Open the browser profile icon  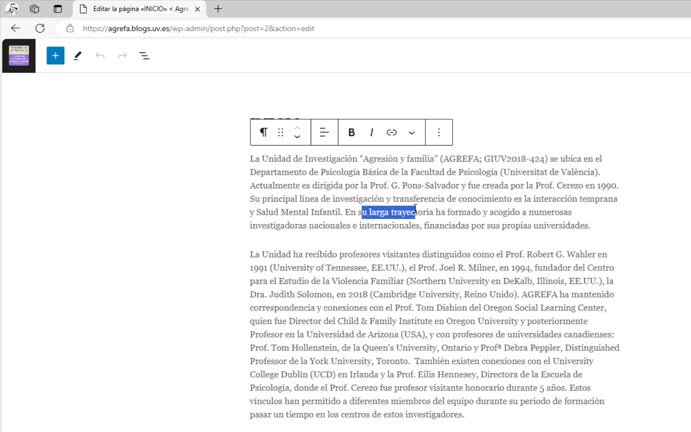[12, 9]
